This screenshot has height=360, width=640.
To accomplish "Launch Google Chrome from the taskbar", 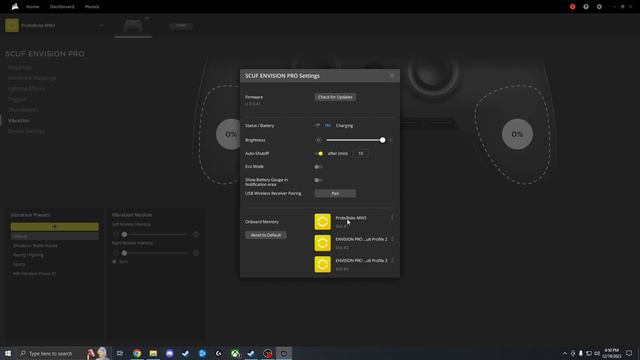I will coord(137,353).
